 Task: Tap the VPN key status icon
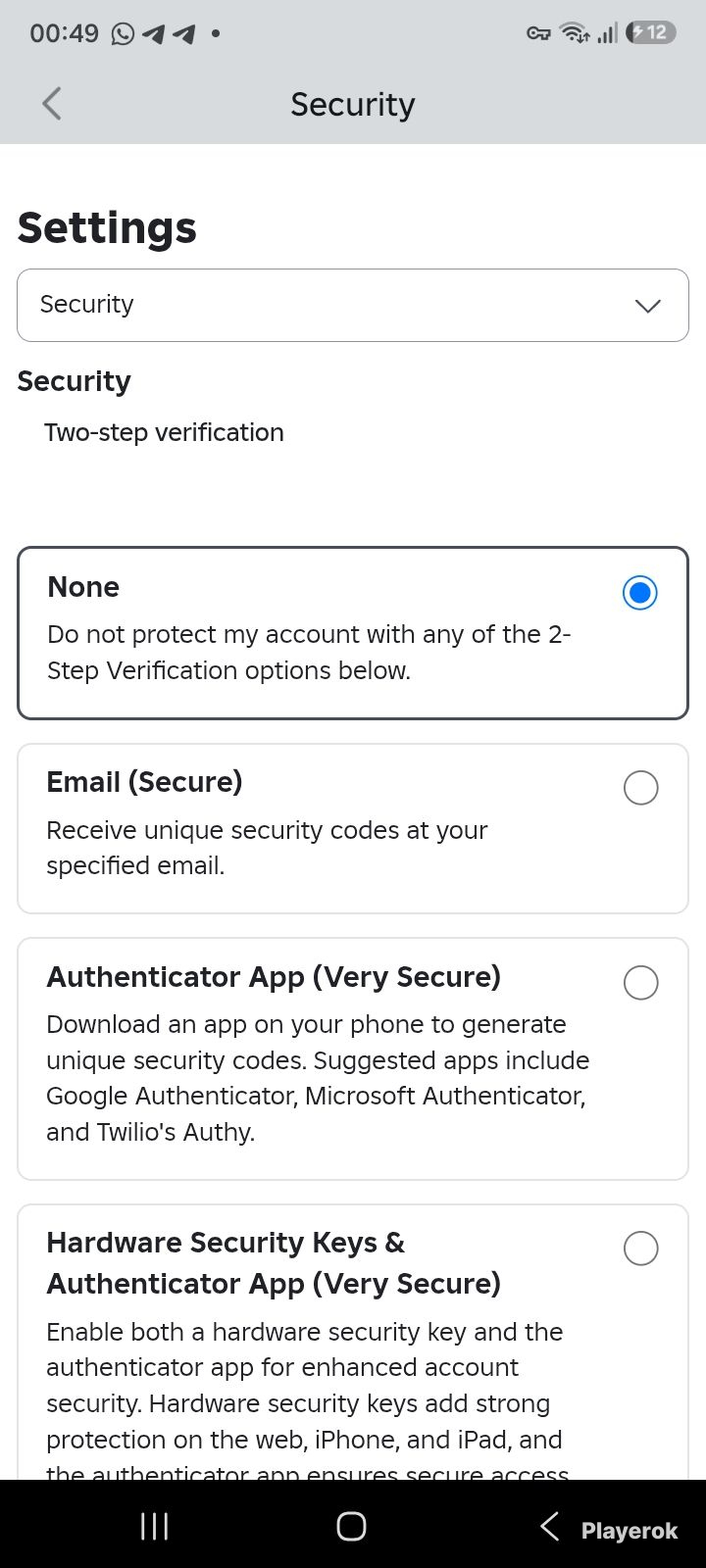[538, 34]
